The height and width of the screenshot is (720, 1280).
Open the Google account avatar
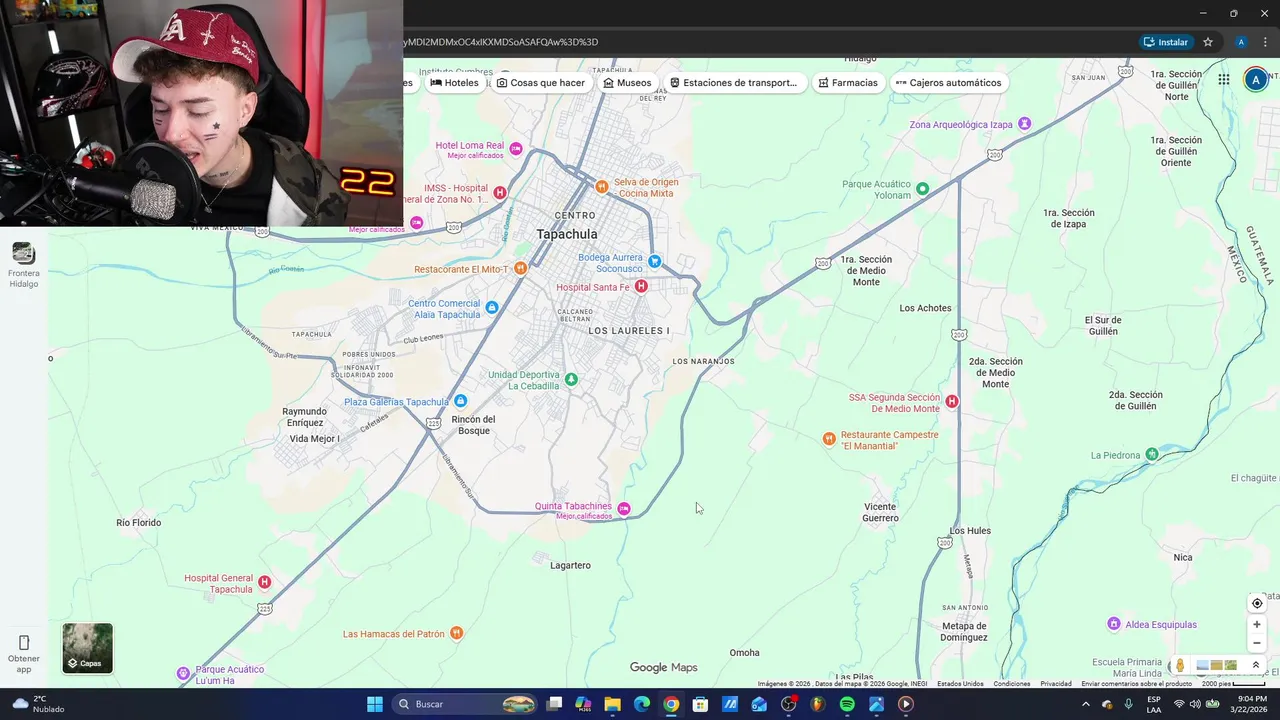[x=1256, y=80]
